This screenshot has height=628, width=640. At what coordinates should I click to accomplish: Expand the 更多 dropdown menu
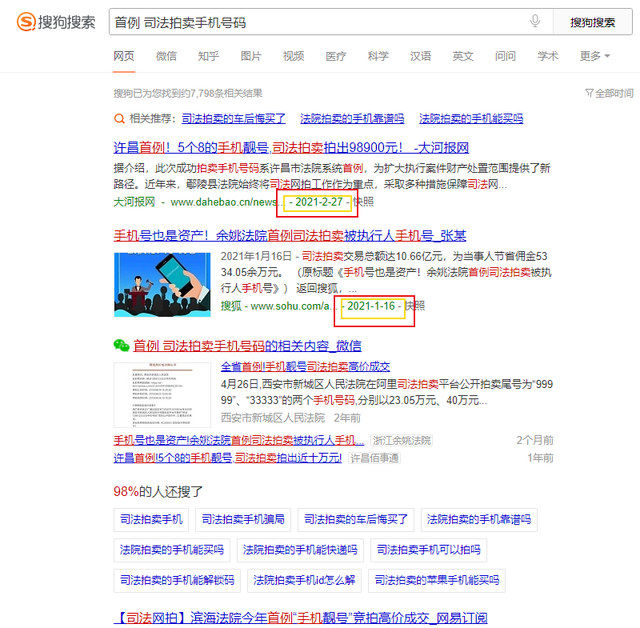point(594,56)
